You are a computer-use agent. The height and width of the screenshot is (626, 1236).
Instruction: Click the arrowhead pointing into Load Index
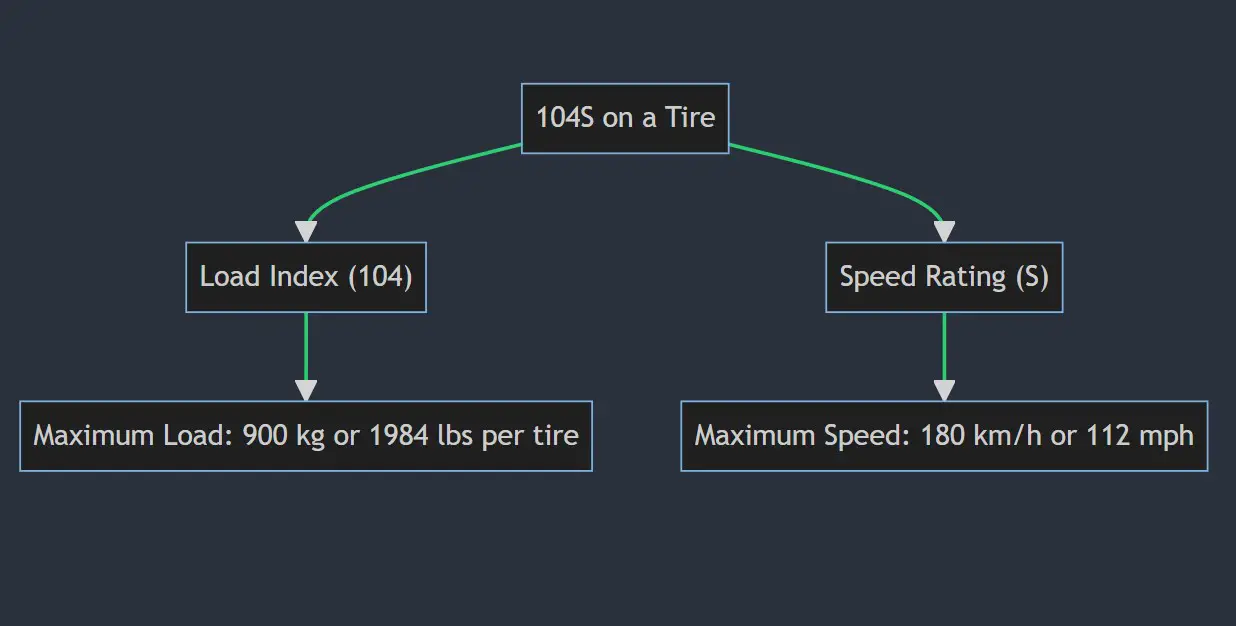pyautogui.click(x=306, y=231)
